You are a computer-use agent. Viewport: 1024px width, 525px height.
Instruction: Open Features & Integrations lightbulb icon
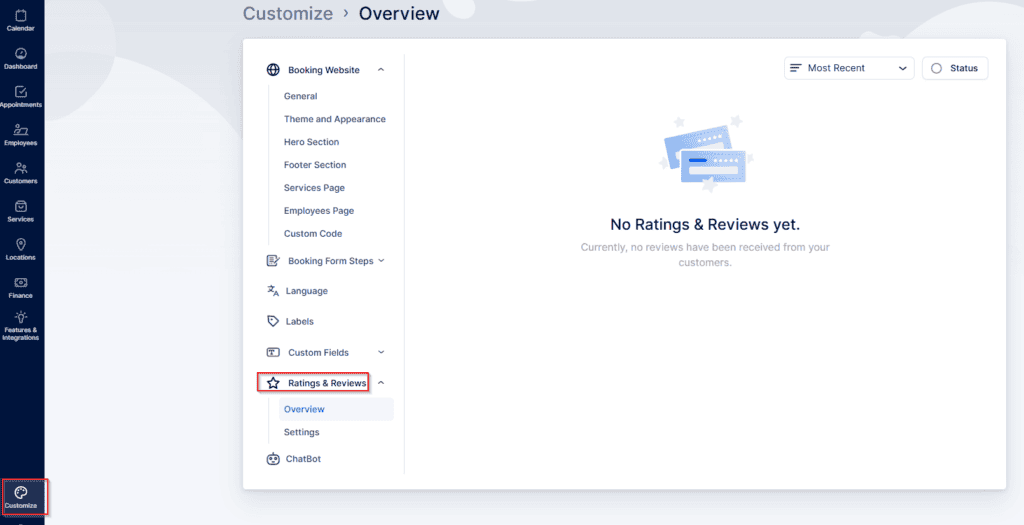coord(21,317)
